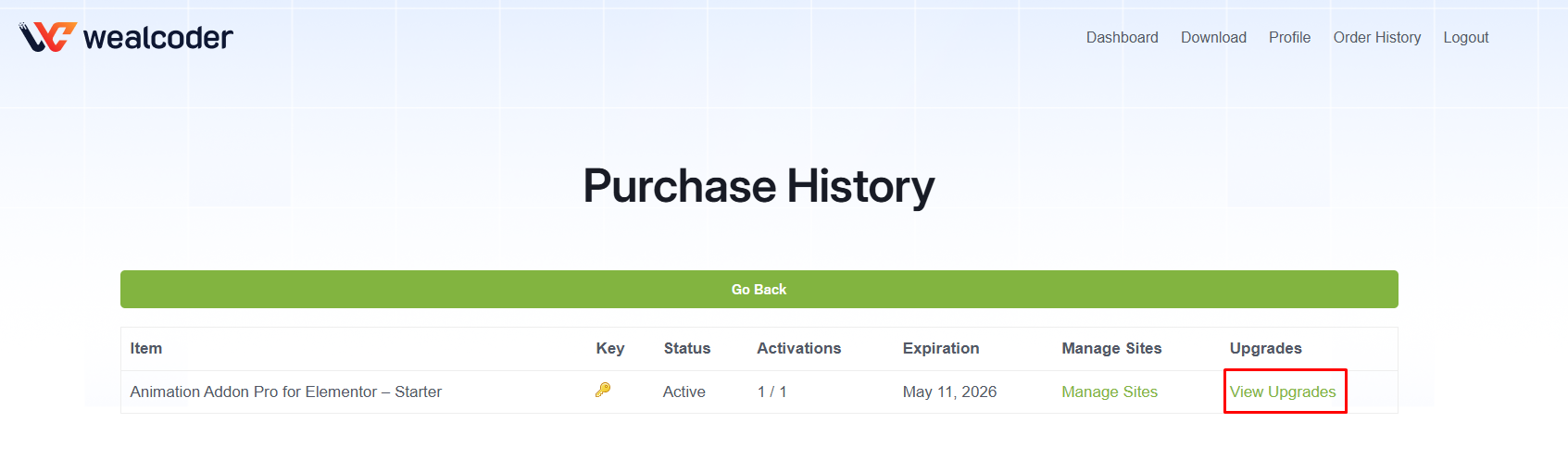Click the wealcoder wordmark text
Screen dimensions: 1568x460
pyautogui.click(x=158, y=37)
